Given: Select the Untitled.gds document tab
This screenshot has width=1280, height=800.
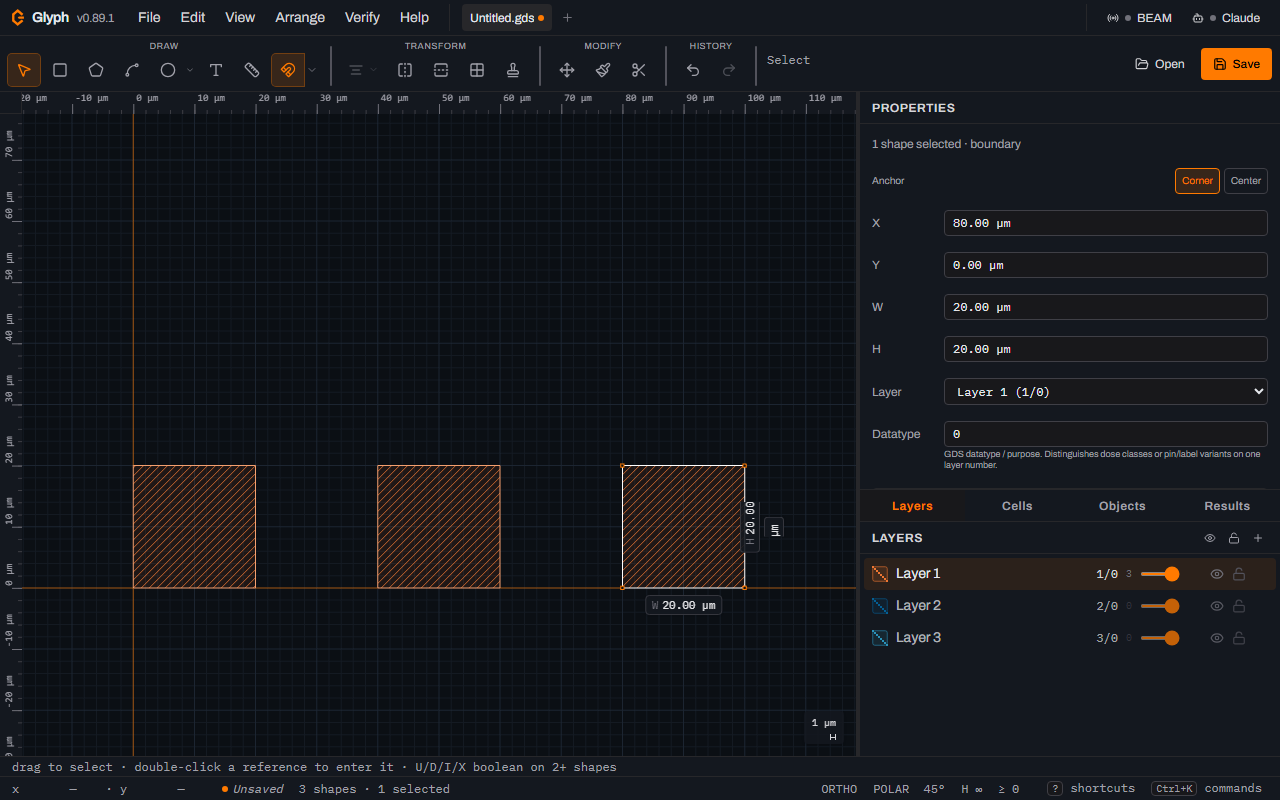Looking at the screenshot, I should pos(507,18).
